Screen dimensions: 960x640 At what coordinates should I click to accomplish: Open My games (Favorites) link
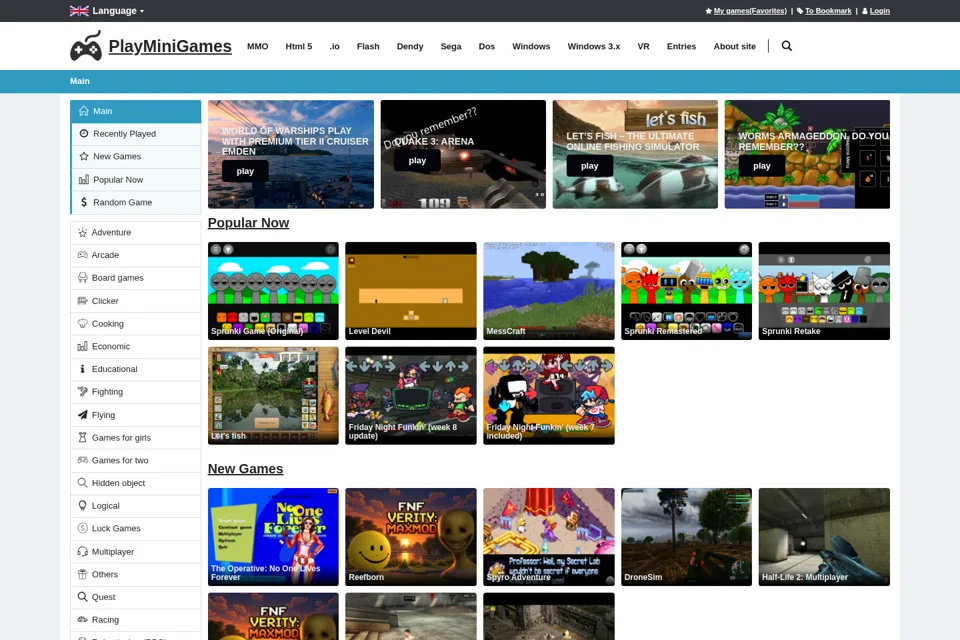pyautogui.click(x=750, y=10)
